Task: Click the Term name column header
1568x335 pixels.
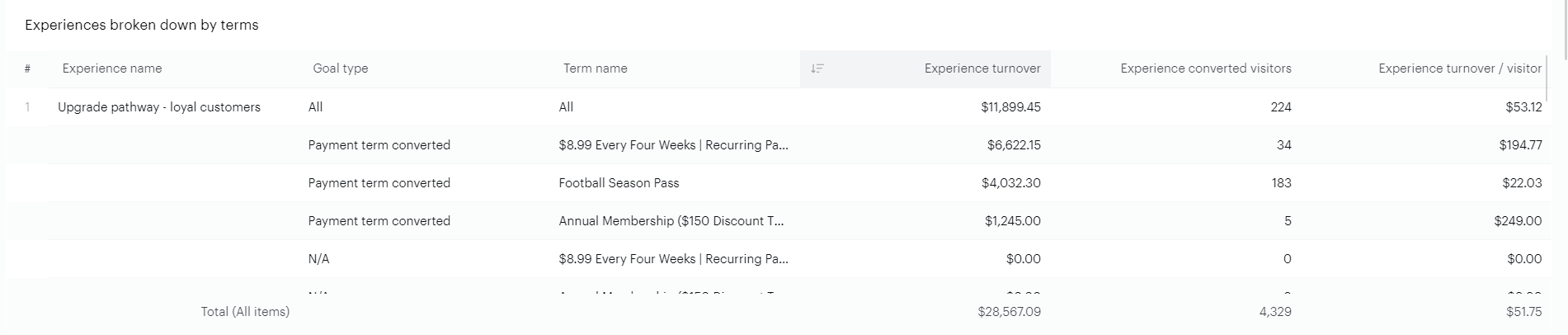Action: (595, 68)
